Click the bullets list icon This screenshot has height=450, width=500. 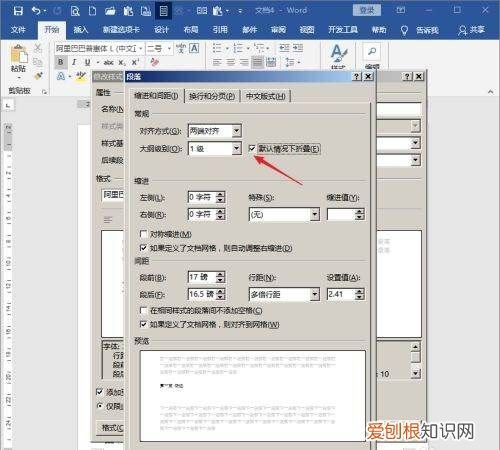(x=217, y=48)
